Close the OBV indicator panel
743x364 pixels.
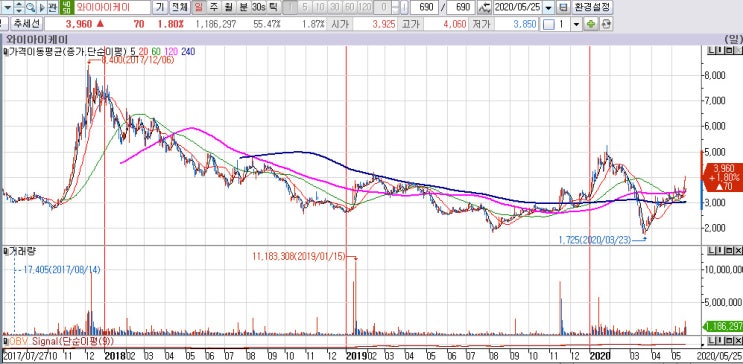coord(738,341)
